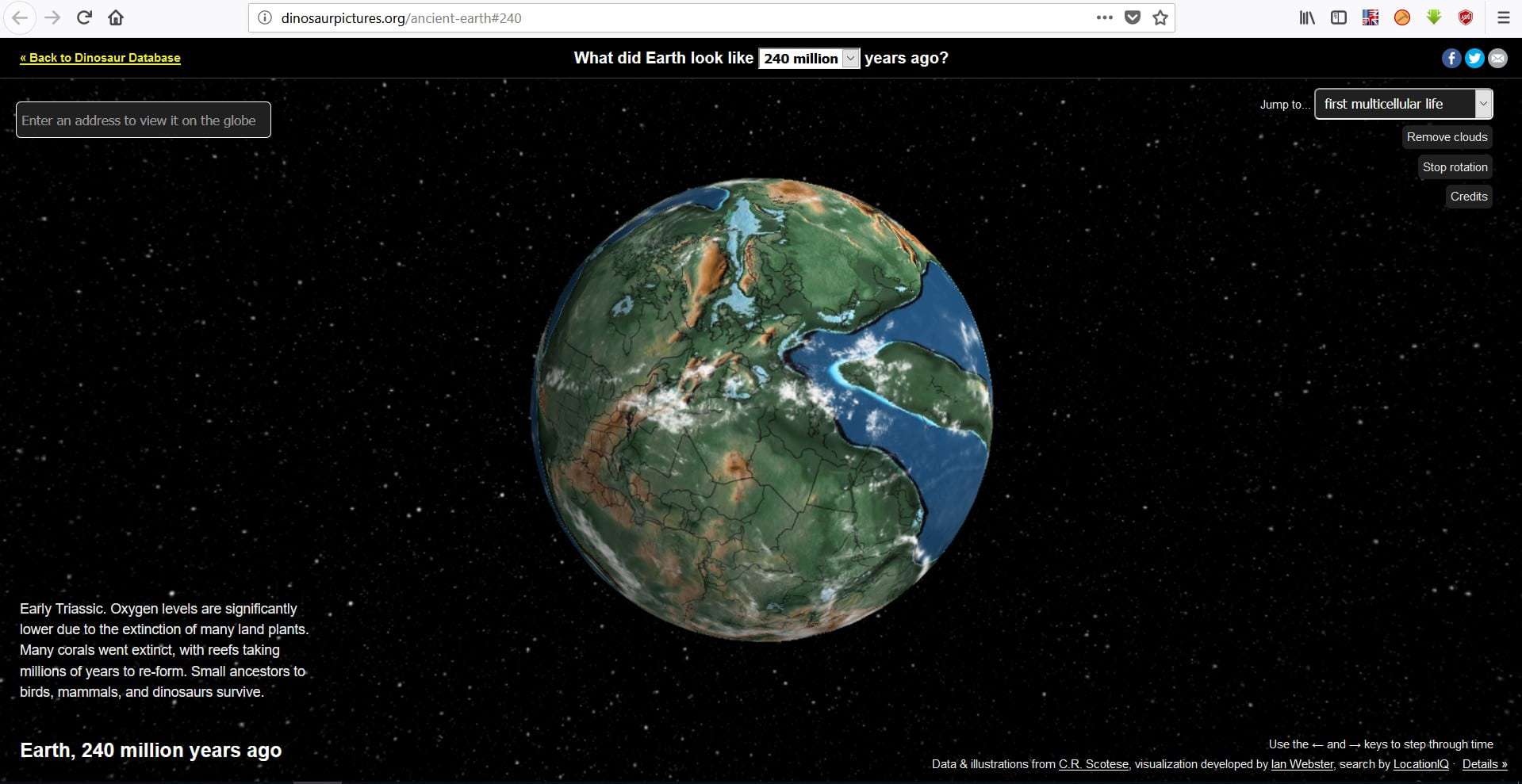This screenshot has height=784, width=1522.
Task: Open the C.R. Scotese link
Action: tap(1093, 764)
